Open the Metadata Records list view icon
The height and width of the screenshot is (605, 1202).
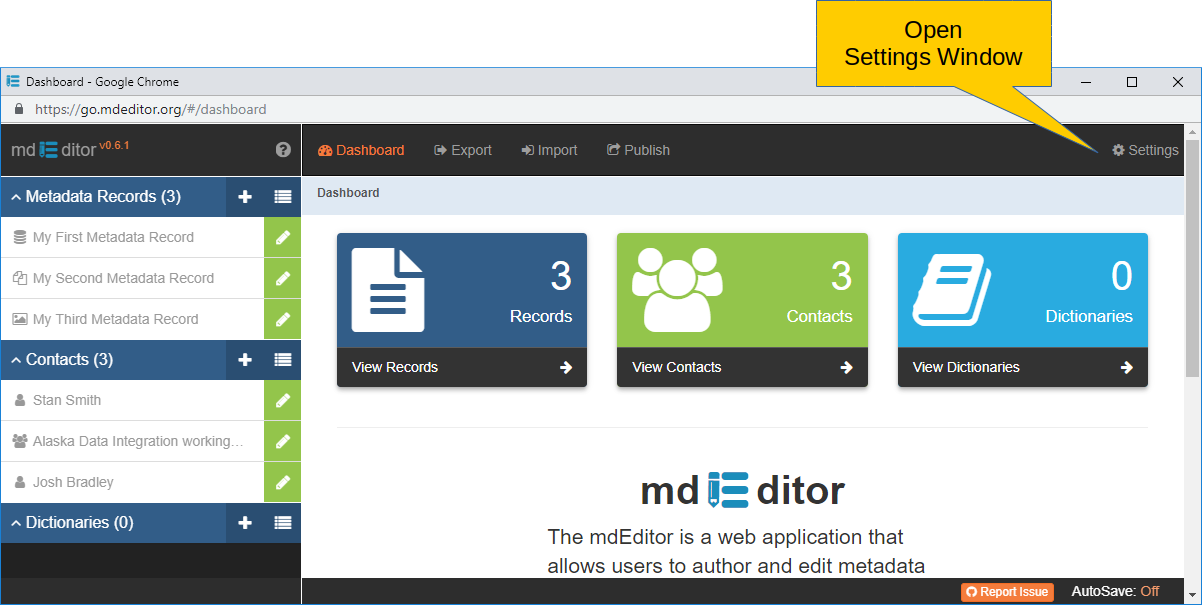[283, 197]
